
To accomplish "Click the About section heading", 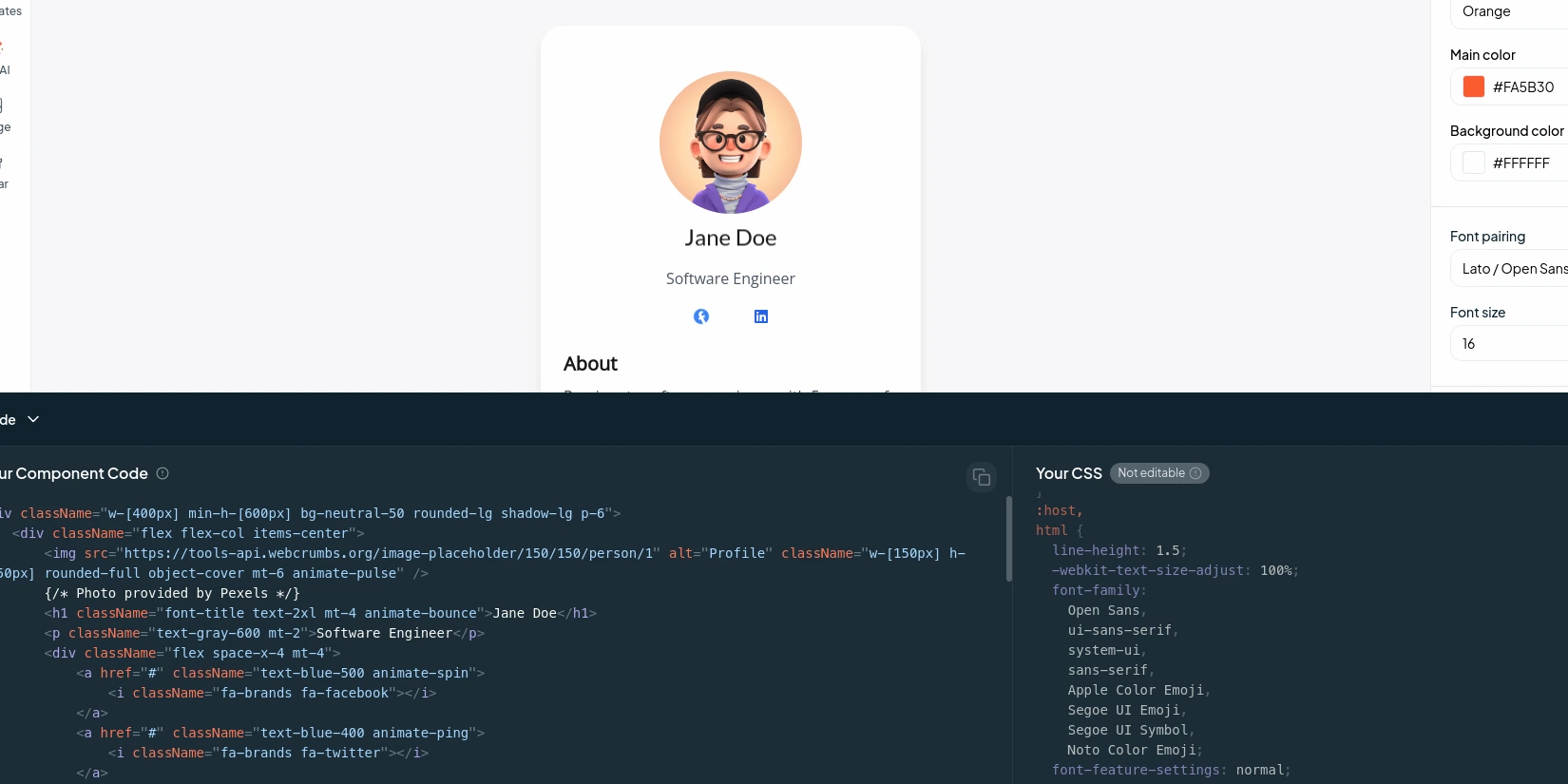I will tap(590, 364).
